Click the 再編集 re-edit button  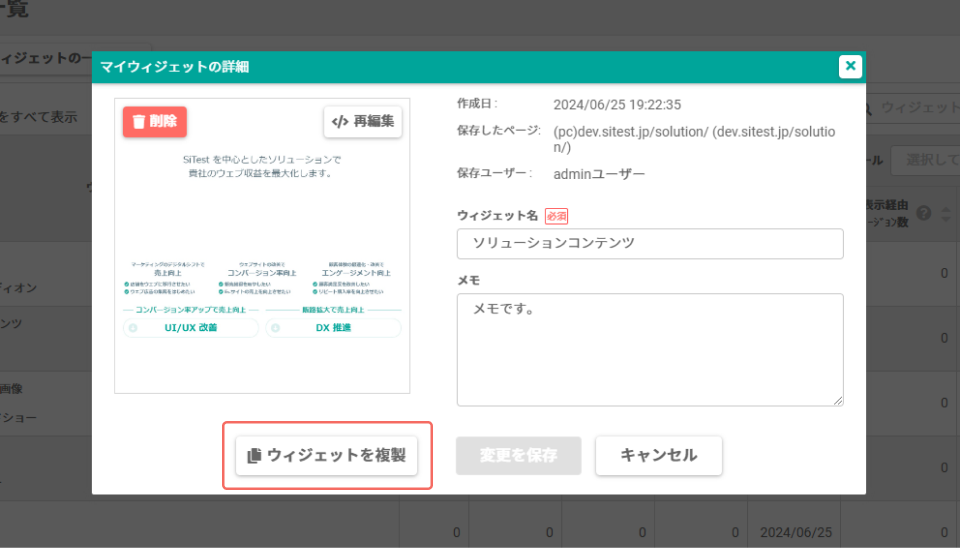point(363,122)
